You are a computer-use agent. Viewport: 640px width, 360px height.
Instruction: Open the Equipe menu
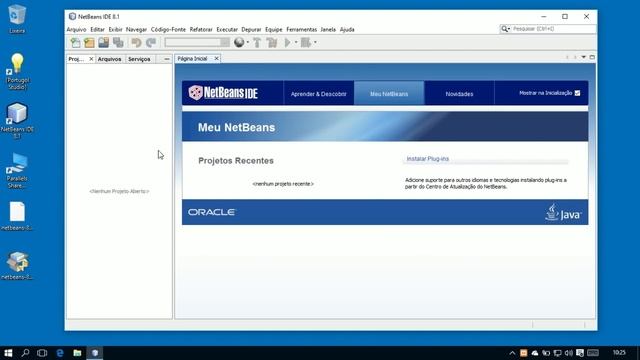pyautogui.click(x=273, y=29)
